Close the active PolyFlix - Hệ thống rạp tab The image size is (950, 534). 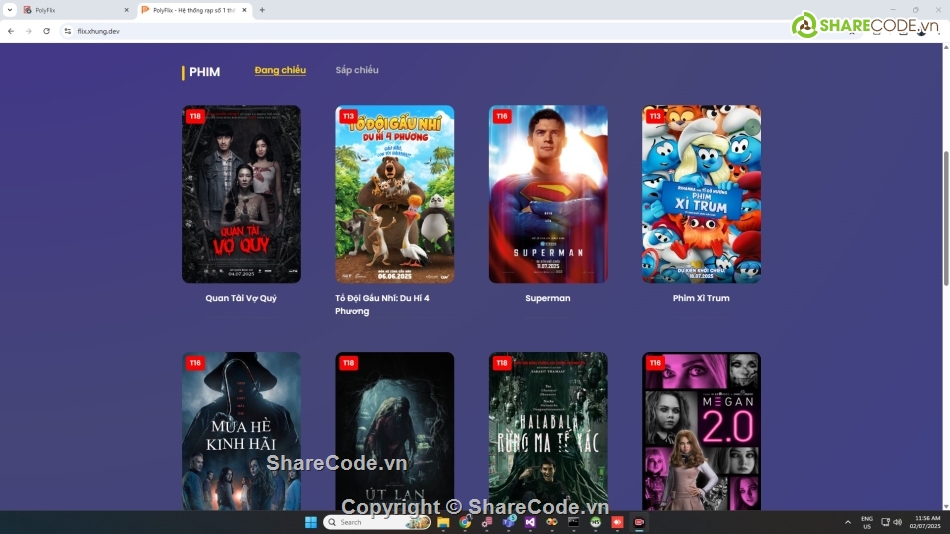tap(244, 10)
